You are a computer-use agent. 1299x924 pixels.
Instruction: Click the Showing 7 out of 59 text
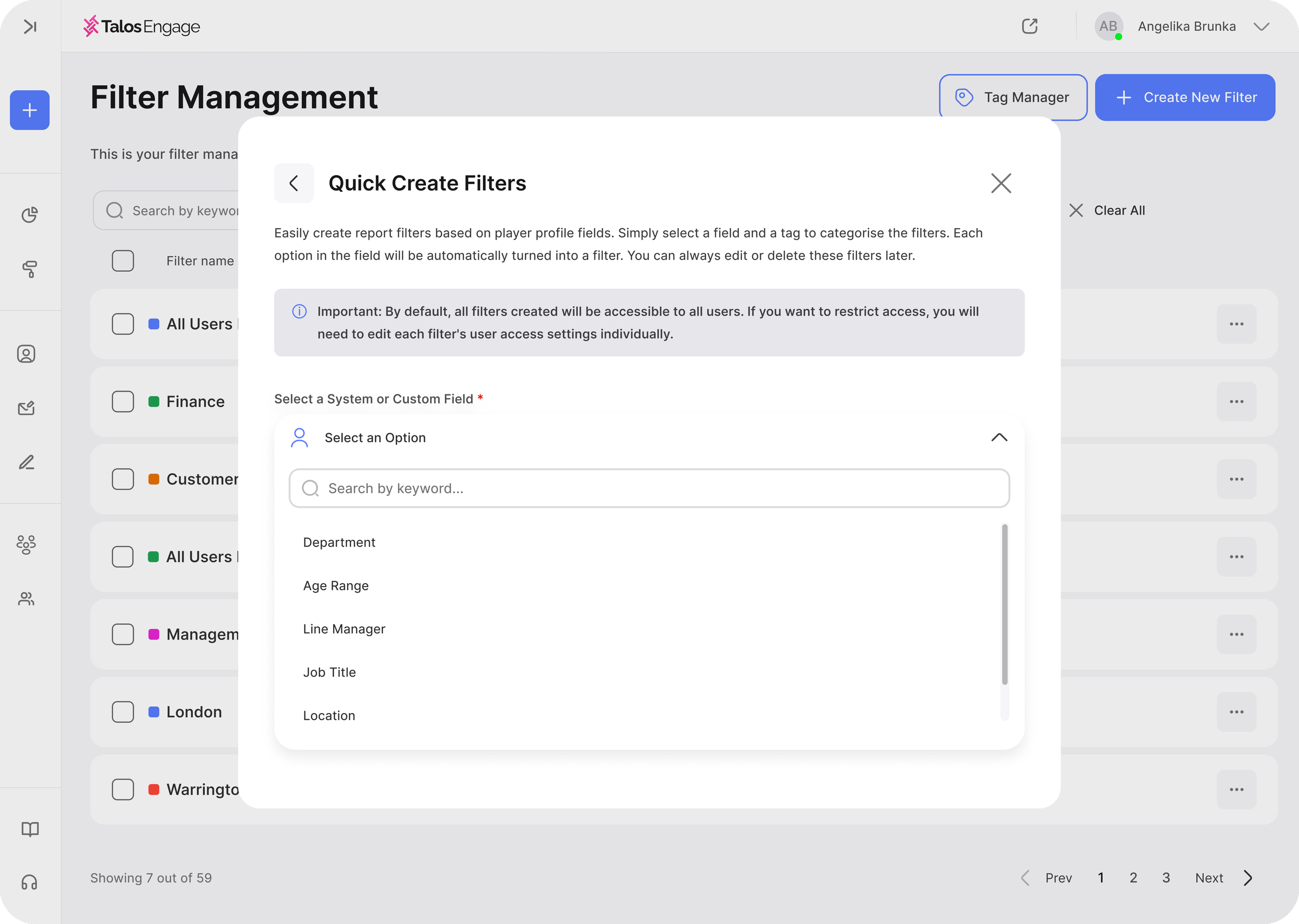tap(151, 878)
